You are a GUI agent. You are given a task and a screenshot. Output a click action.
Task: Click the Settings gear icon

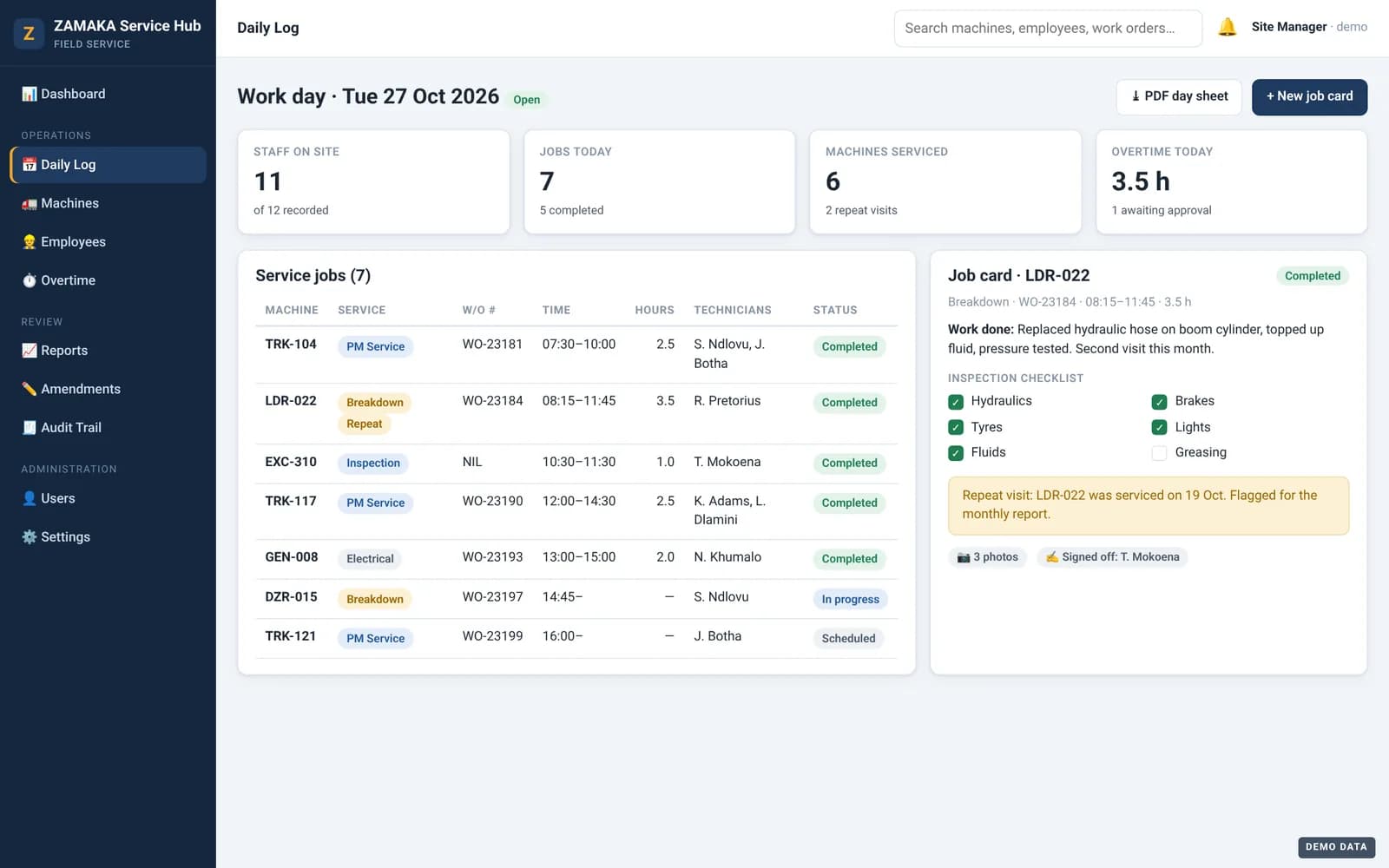(x=30, y=536)
